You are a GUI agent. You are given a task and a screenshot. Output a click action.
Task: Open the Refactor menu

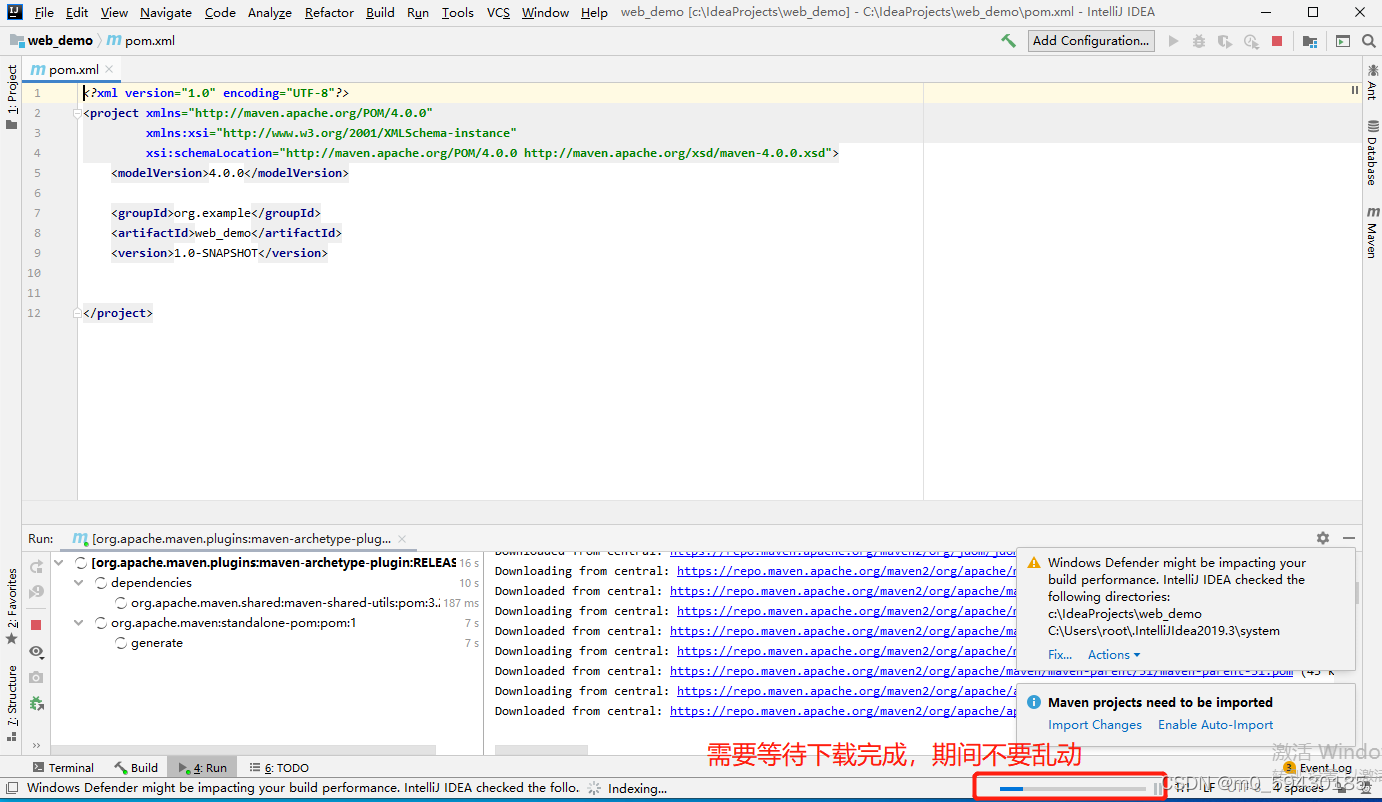pyautogui.click(x=329, y=12)
